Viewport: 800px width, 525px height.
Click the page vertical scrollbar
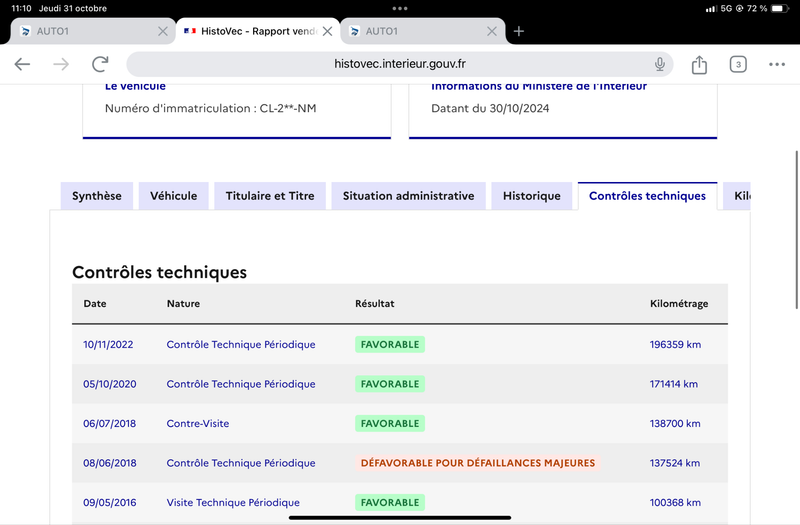point(796,230)
